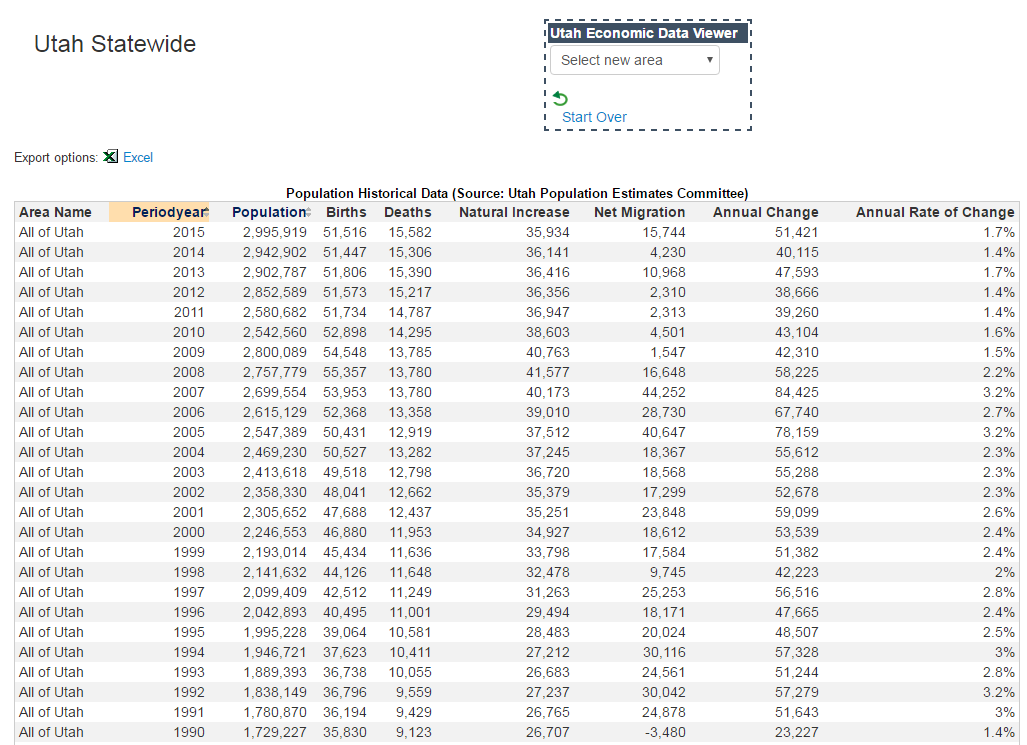Select All of Utah in the 2000 row
The height and width of the screenshot is (745, 1027).
tap(51, 532)
